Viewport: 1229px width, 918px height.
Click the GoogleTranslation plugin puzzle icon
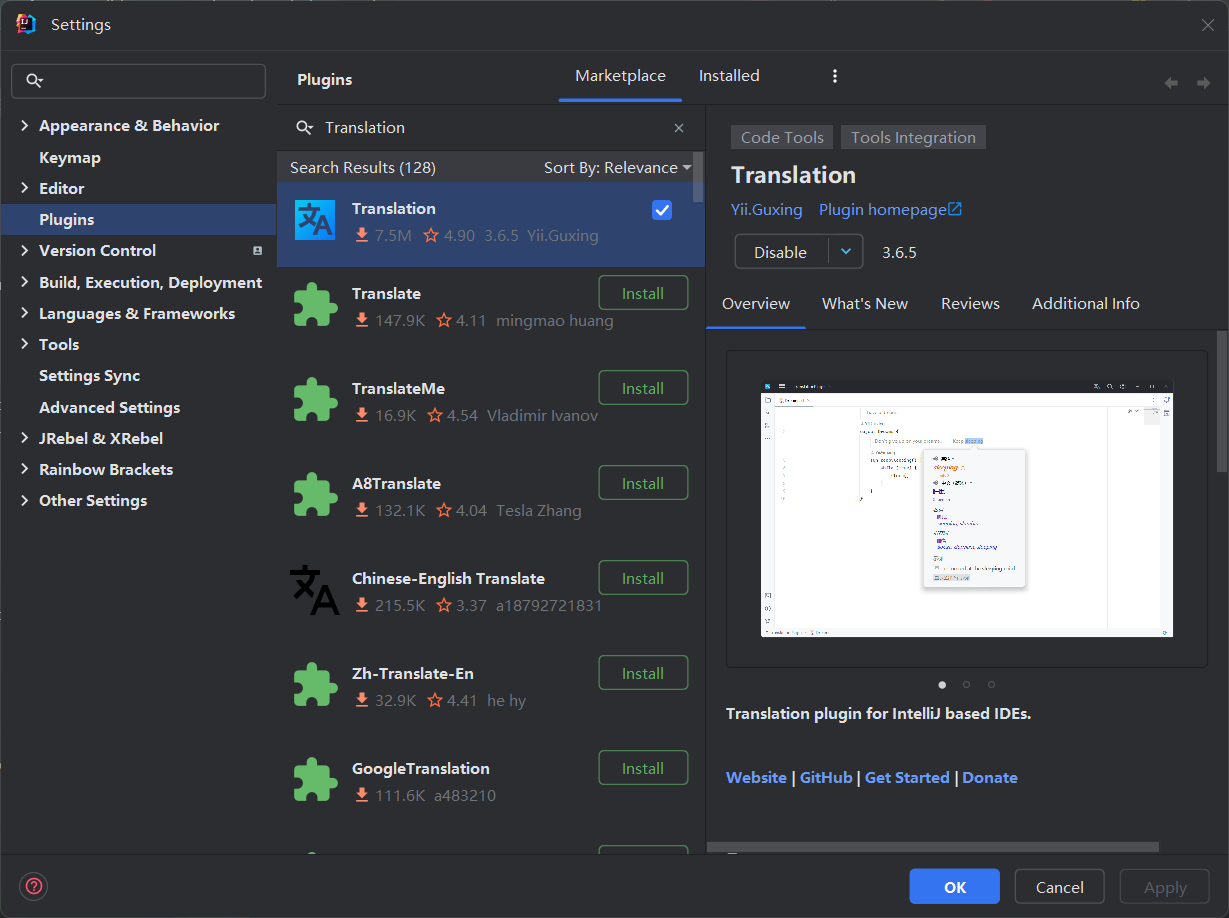(x=315, y=780)
